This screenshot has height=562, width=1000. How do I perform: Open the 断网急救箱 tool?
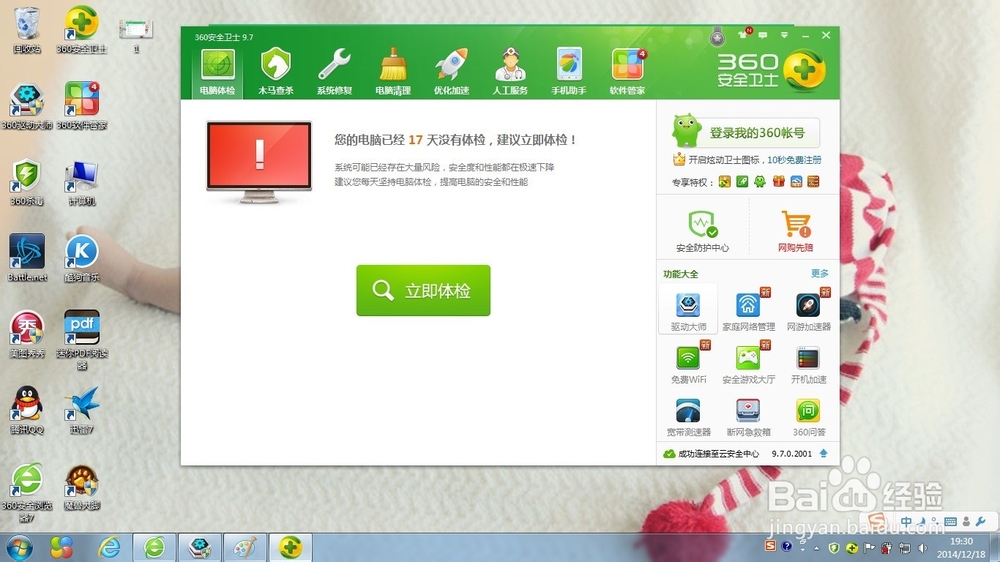[748, 417]
